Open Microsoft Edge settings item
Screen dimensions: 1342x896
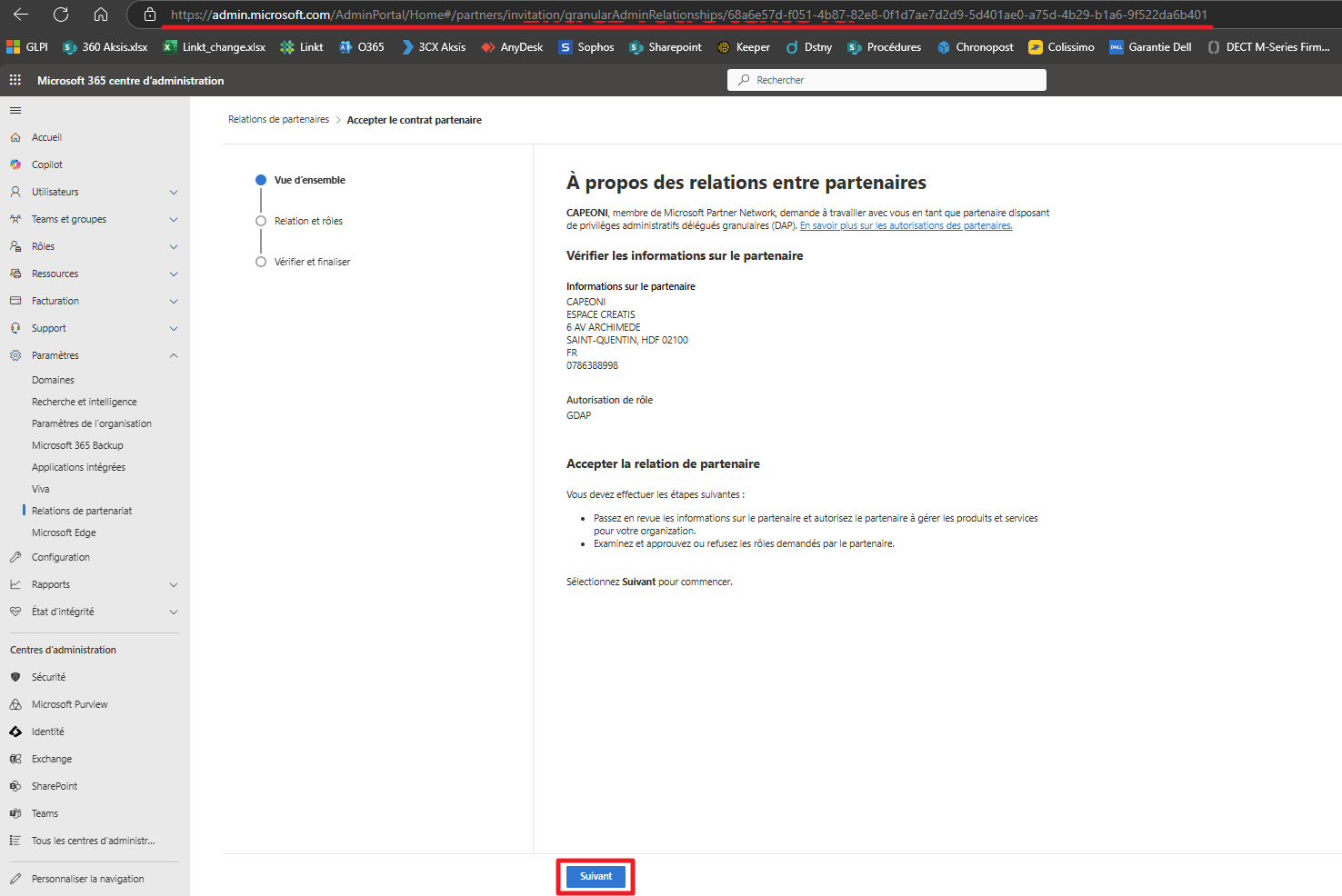click(x=64, y=533)
